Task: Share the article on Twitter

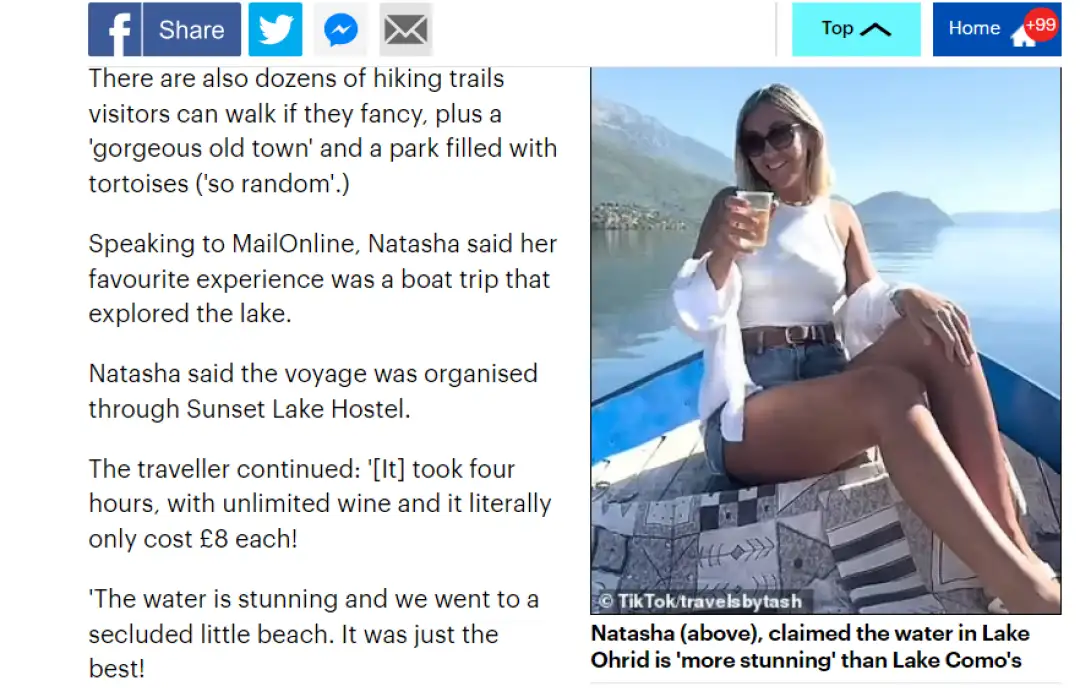Action: [275, 30]
